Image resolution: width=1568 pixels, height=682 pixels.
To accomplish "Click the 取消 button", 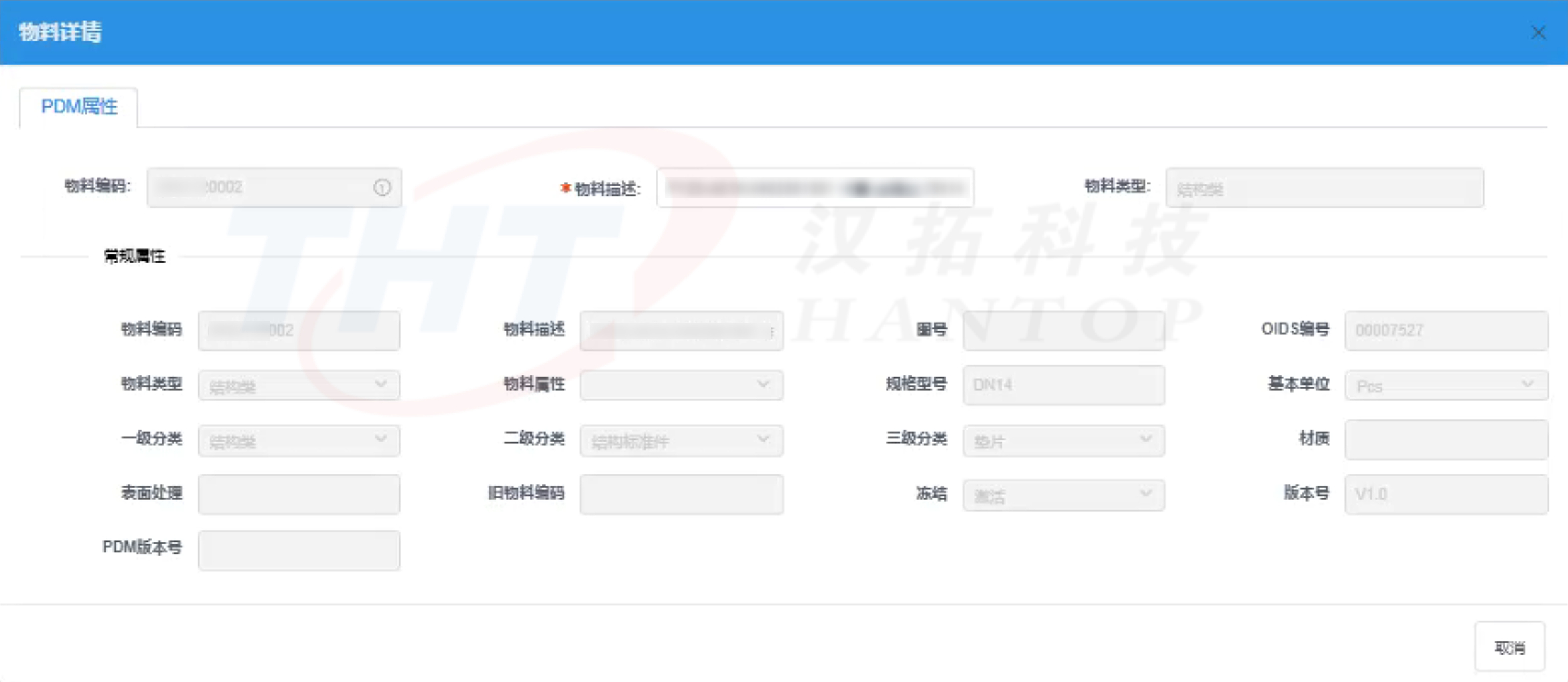I will click(x=1509, y=647).
